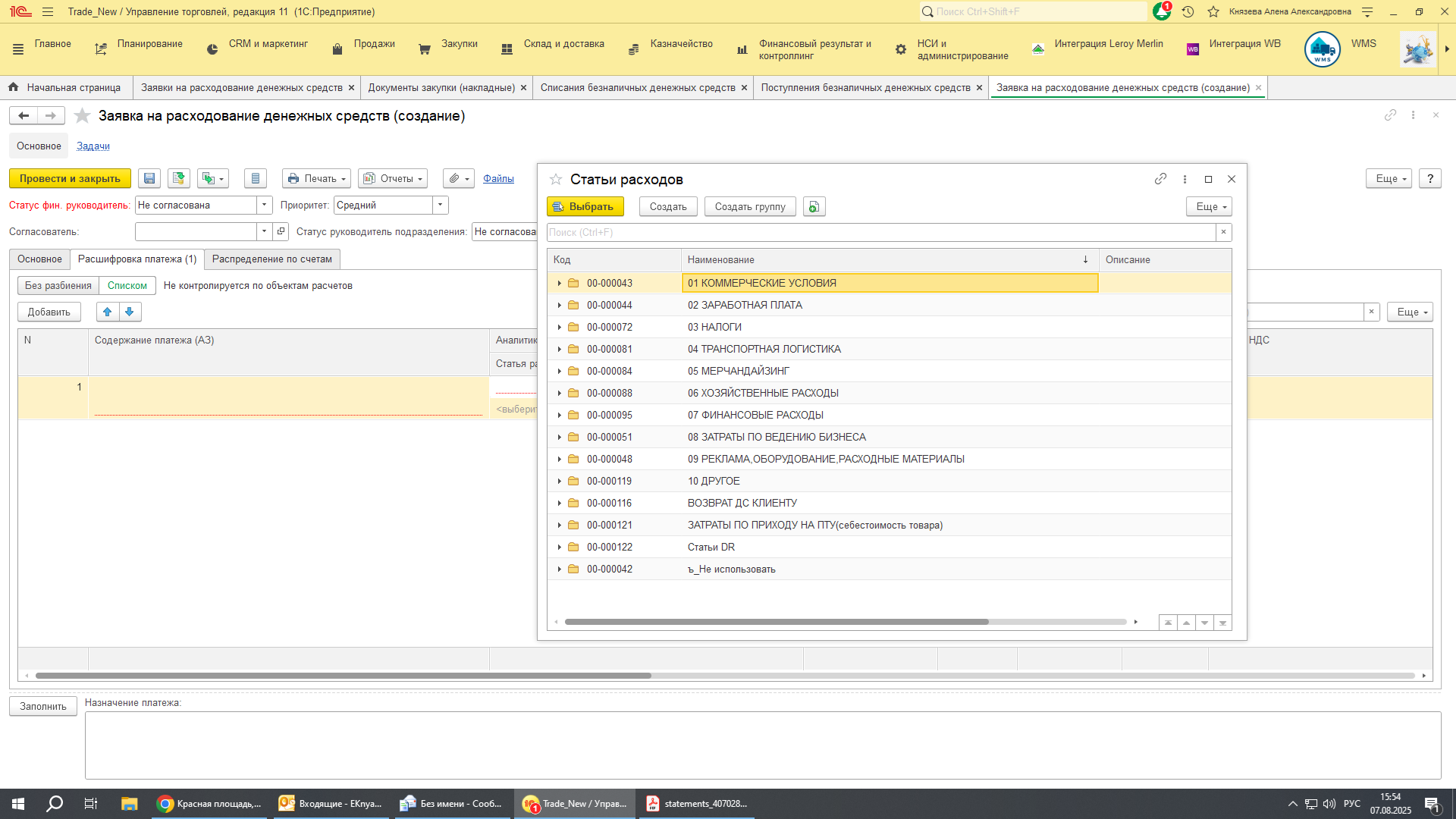Switch to Без разбиения view mode
The width and height of the screenshot is (1456, 819).
58,285
